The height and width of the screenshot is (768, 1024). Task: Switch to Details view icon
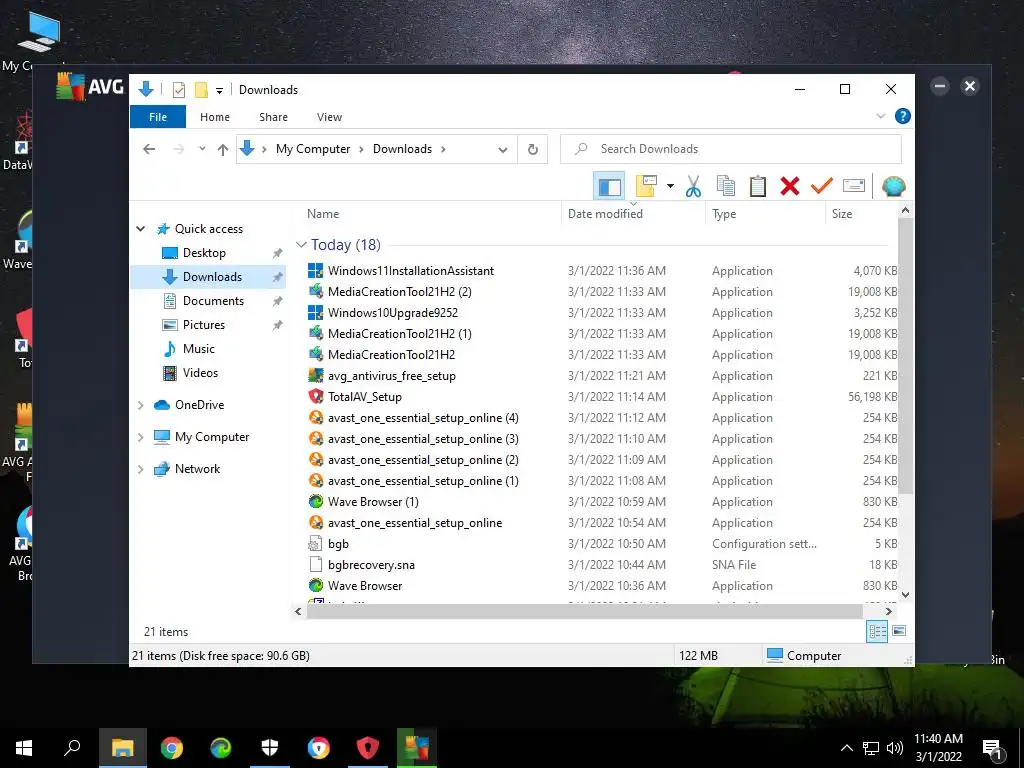pos(877,631)
